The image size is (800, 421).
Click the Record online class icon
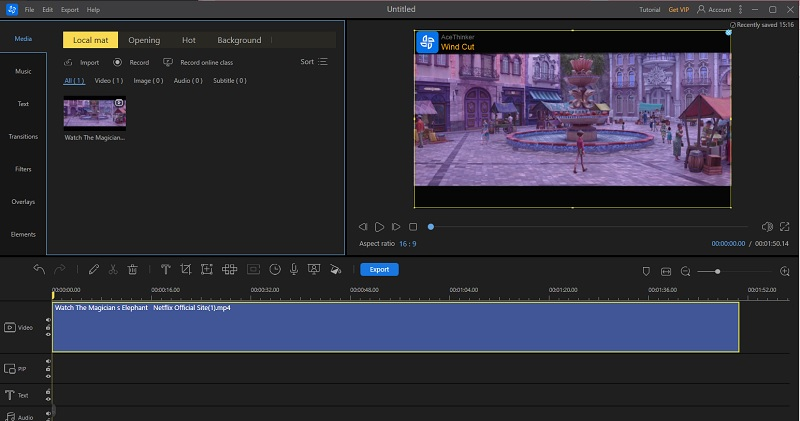click(167, 62)
